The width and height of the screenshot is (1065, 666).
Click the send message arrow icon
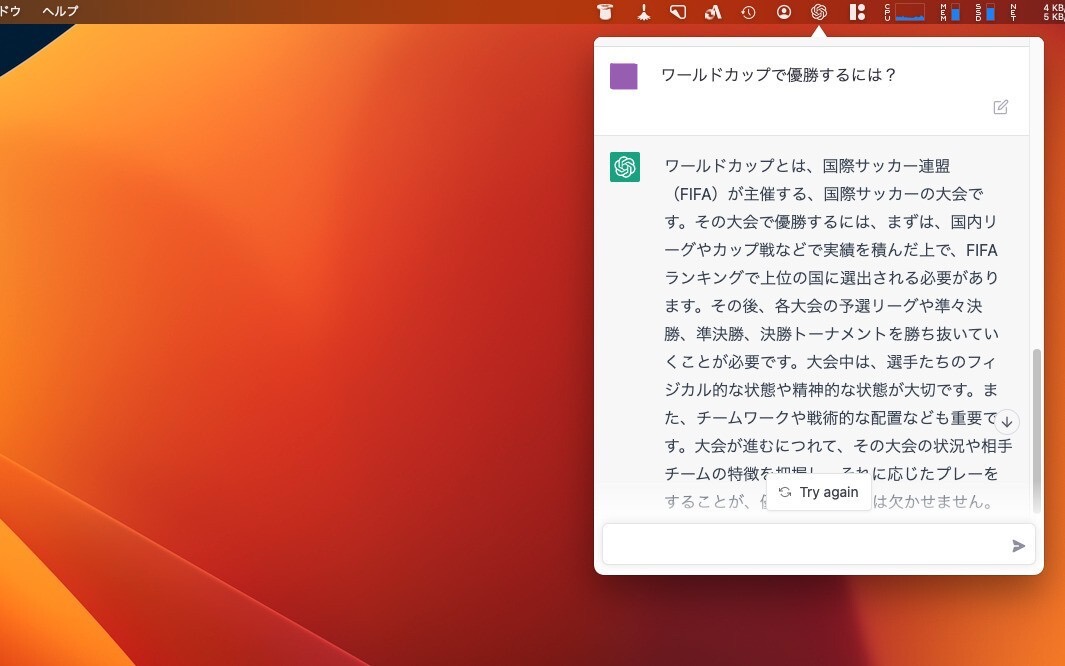tap(1018, 545)
